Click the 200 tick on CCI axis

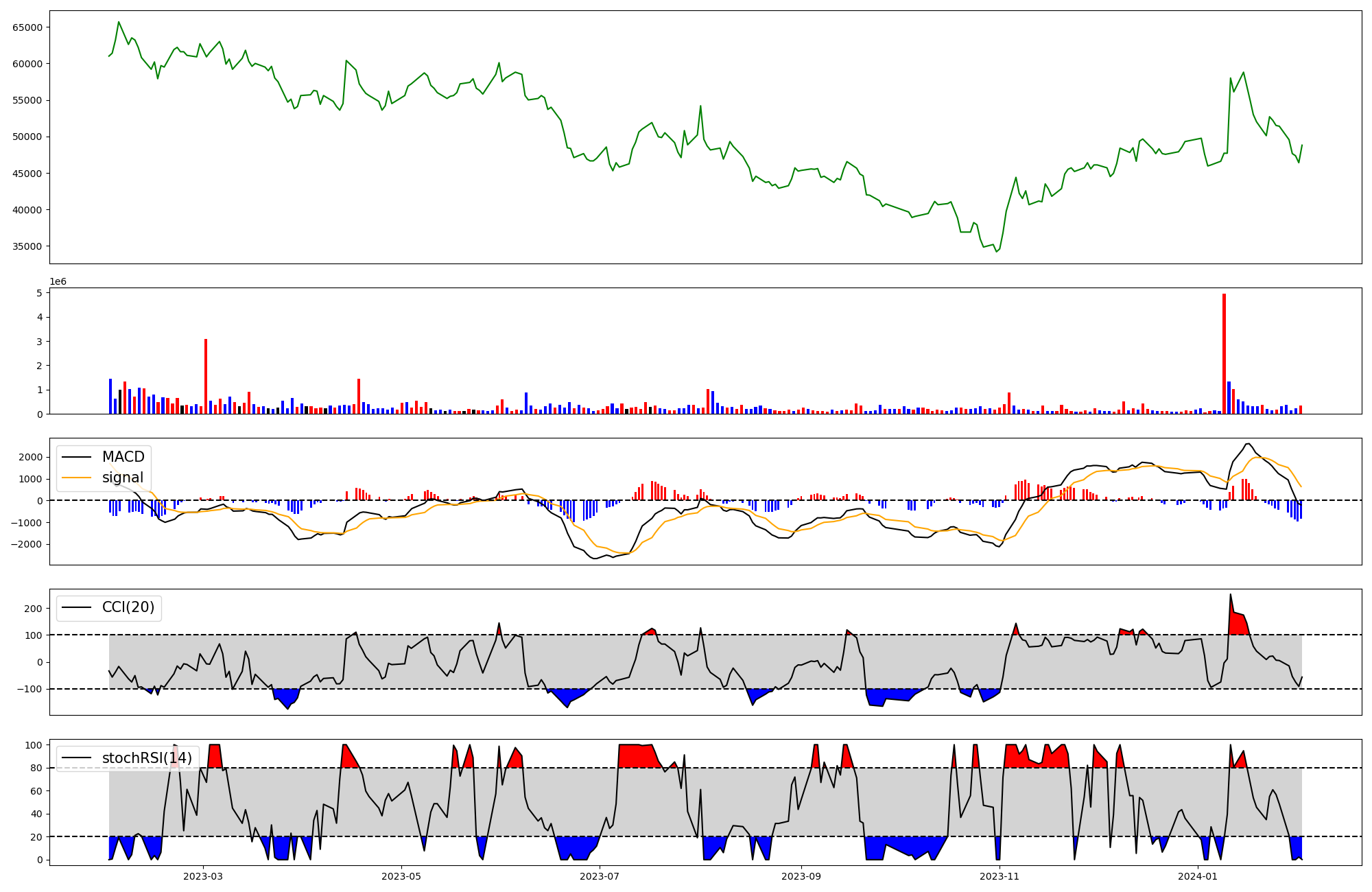[34, 609]
